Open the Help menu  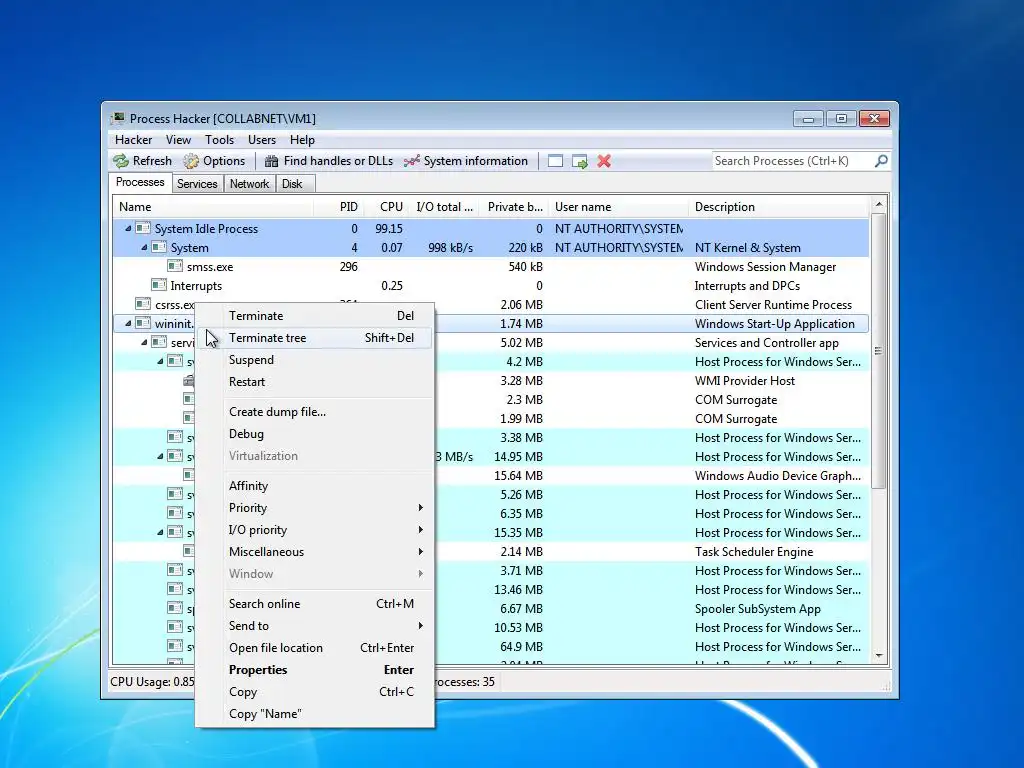pos(302,140)
